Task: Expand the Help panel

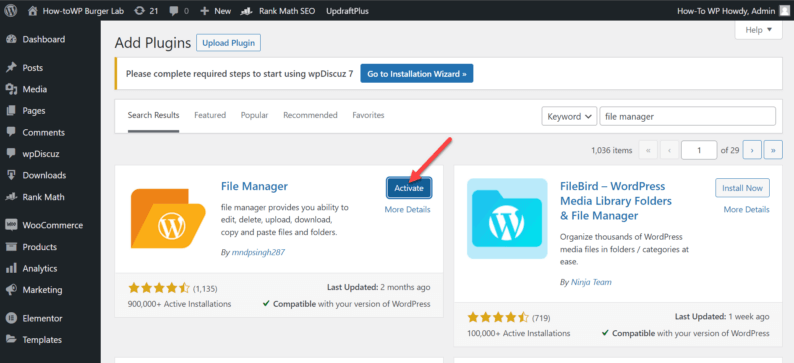Action: tap(759, 30)
